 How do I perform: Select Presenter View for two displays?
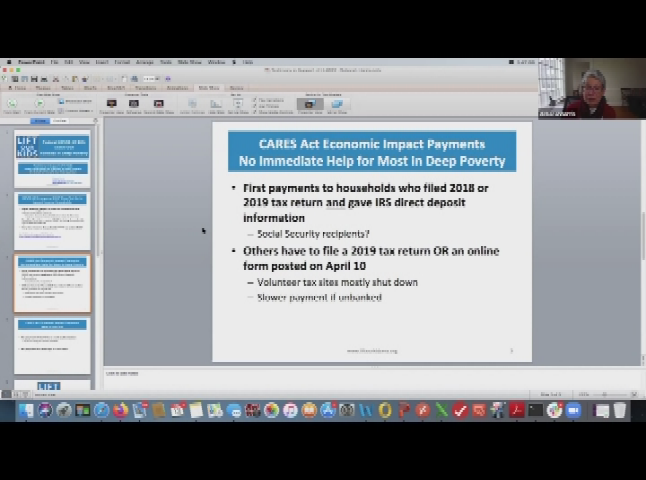tap(310, 106)
